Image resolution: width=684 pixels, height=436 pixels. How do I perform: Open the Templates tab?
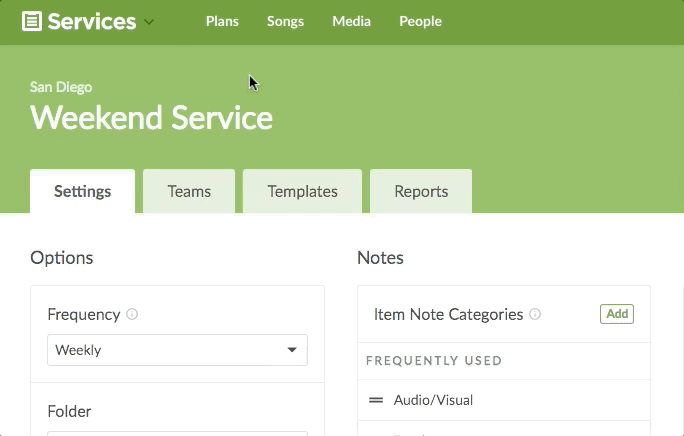(x=302, y=191)
